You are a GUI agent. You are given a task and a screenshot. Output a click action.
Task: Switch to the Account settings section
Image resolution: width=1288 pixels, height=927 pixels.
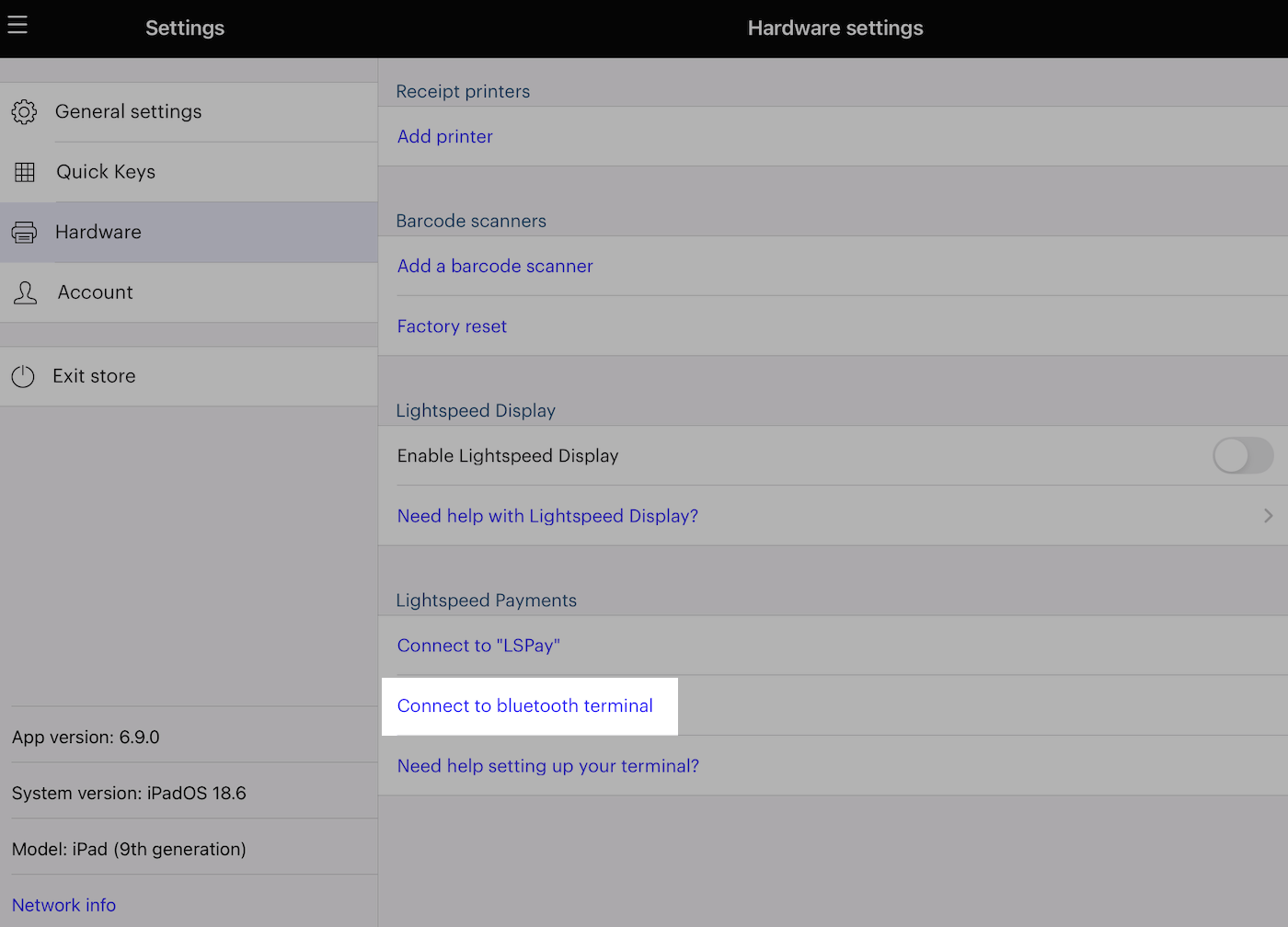95,292
